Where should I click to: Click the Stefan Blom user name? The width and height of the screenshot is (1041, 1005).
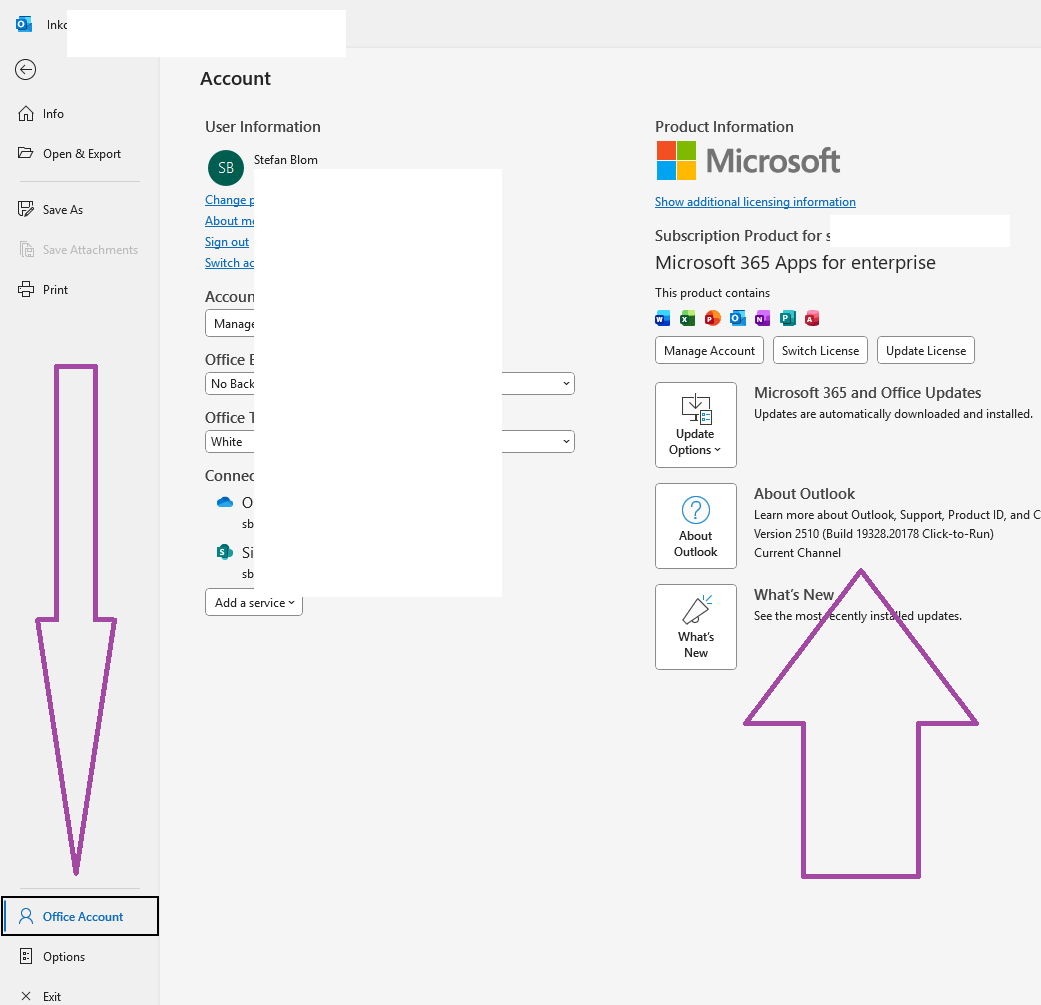[x=285, y=160]
